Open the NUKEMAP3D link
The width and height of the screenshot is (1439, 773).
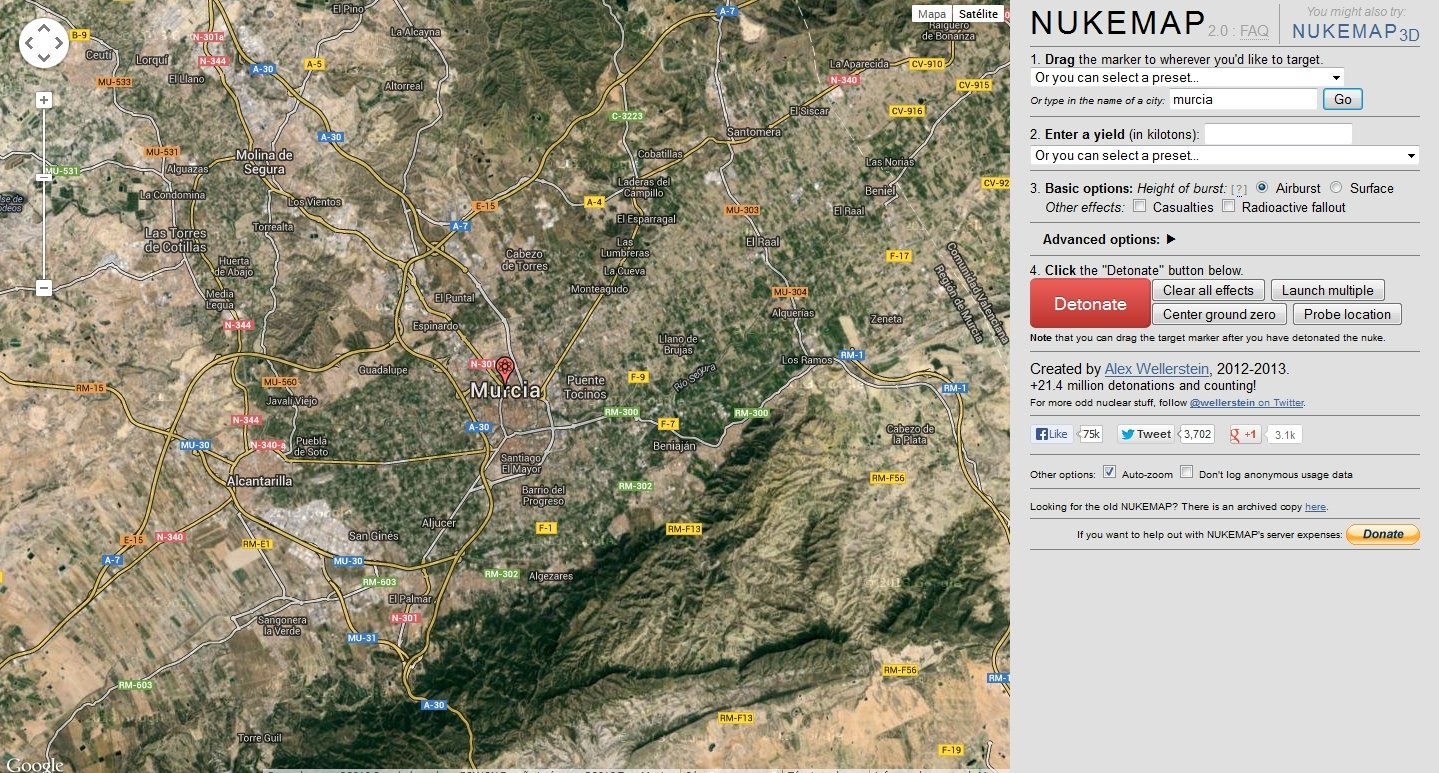(x=1355, y=33)
